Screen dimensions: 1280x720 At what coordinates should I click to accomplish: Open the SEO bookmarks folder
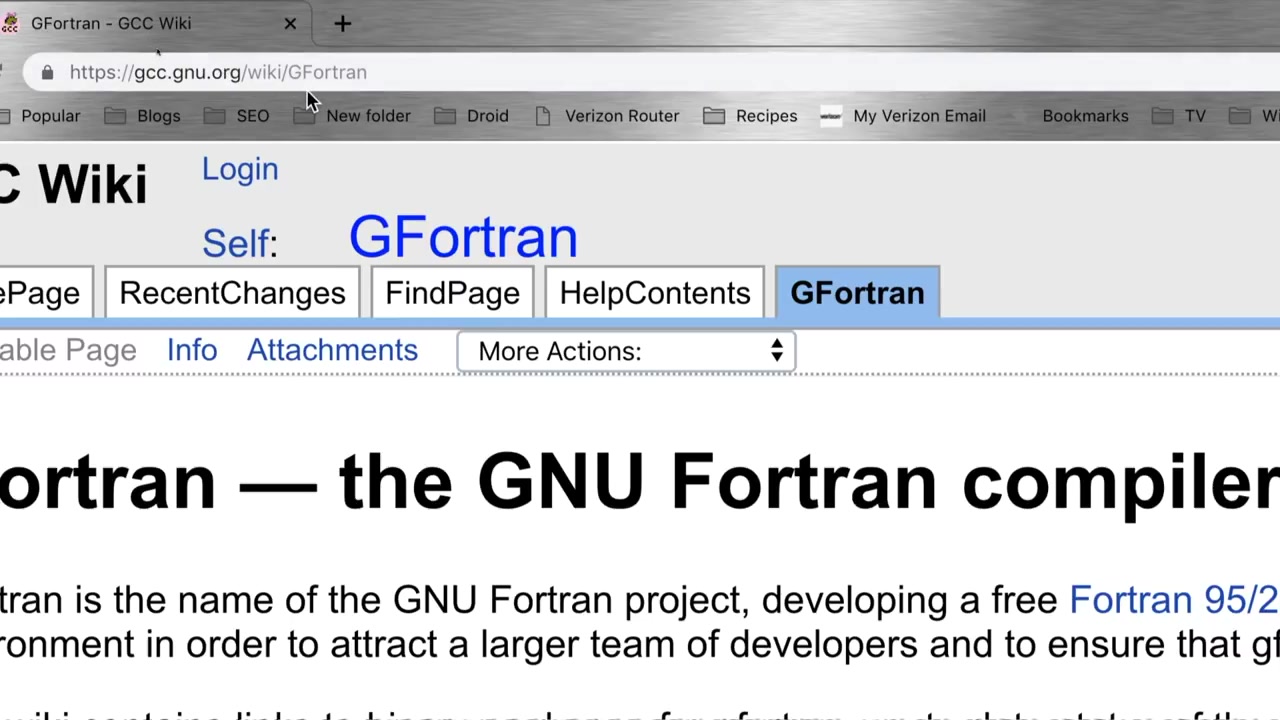(240, 115)
